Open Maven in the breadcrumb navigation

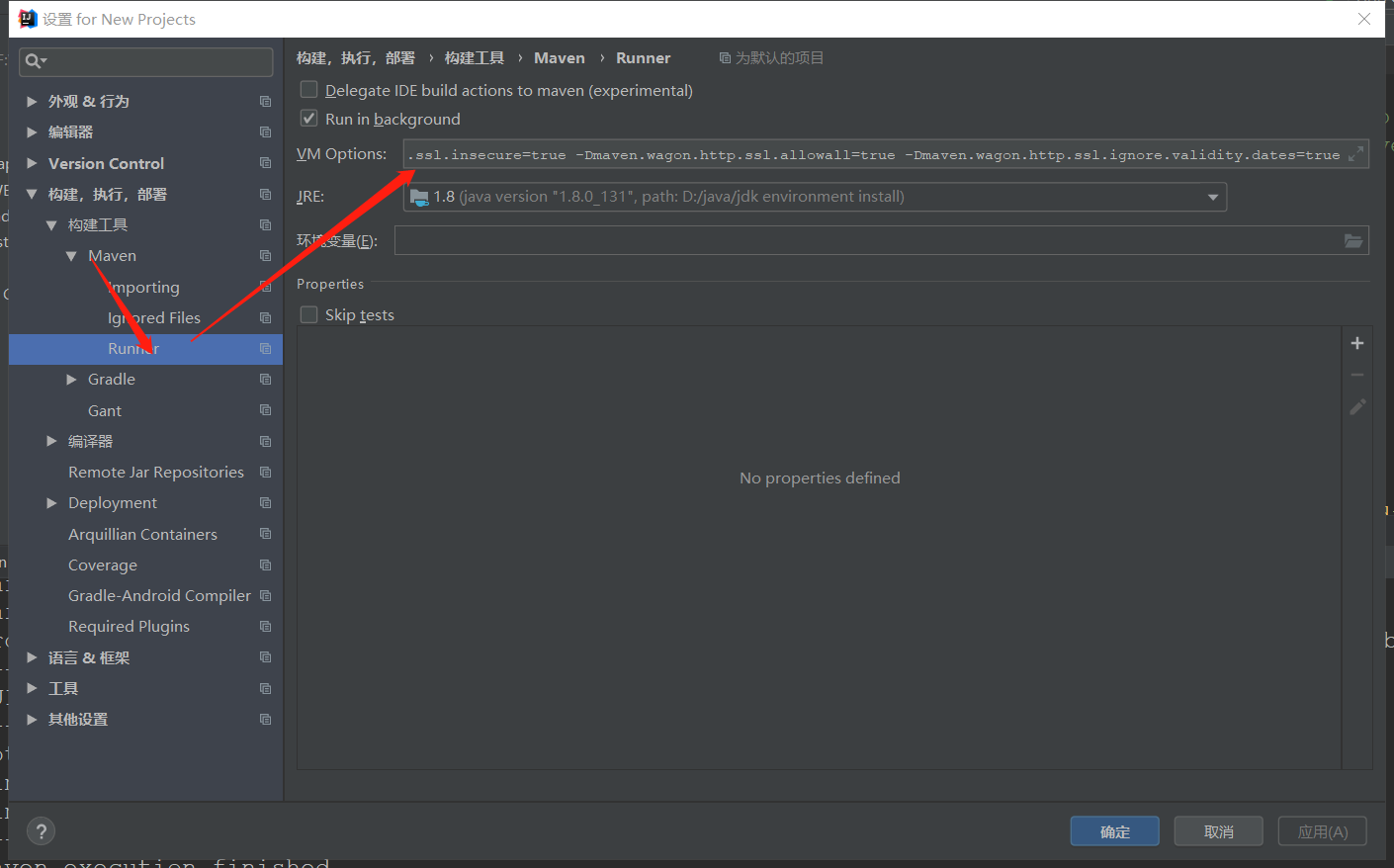click(559, 57)
